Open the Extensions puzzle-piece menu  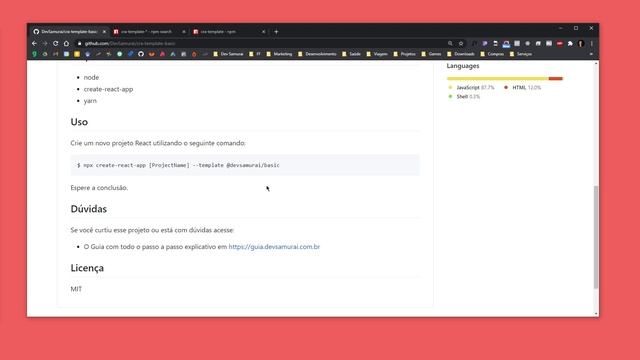[x=570, y=43]
